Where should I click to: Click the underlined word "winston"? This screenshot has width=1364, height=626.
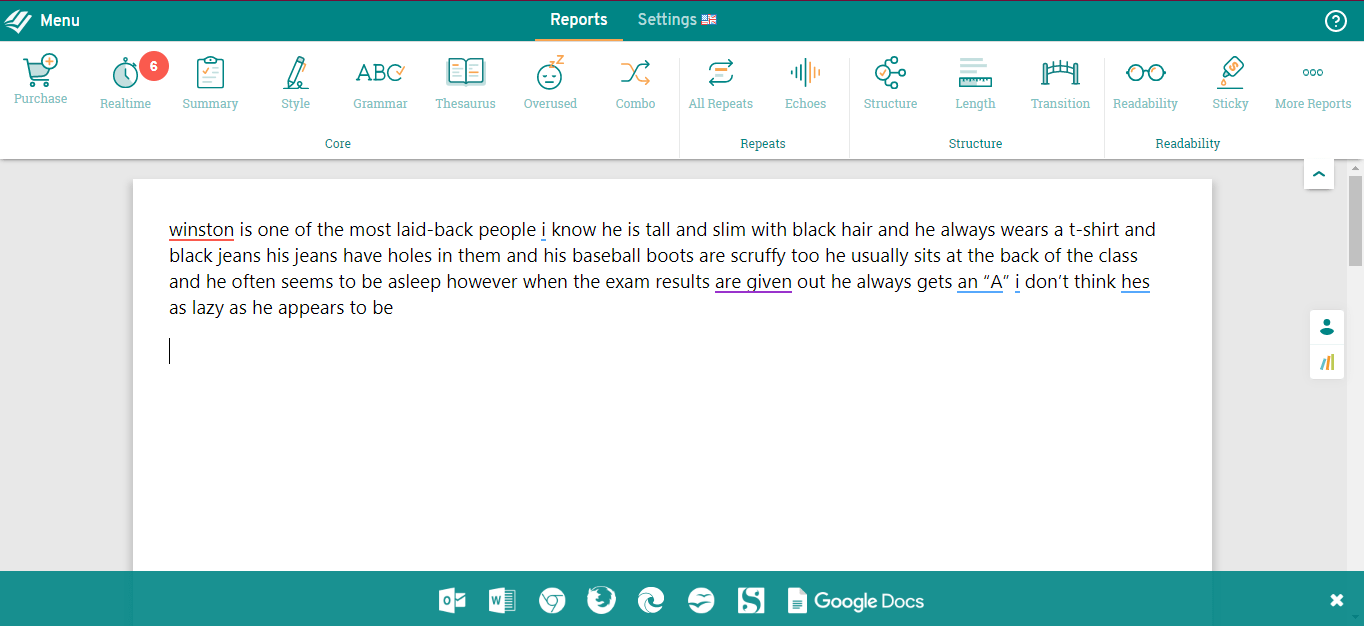tap(201, 230)
